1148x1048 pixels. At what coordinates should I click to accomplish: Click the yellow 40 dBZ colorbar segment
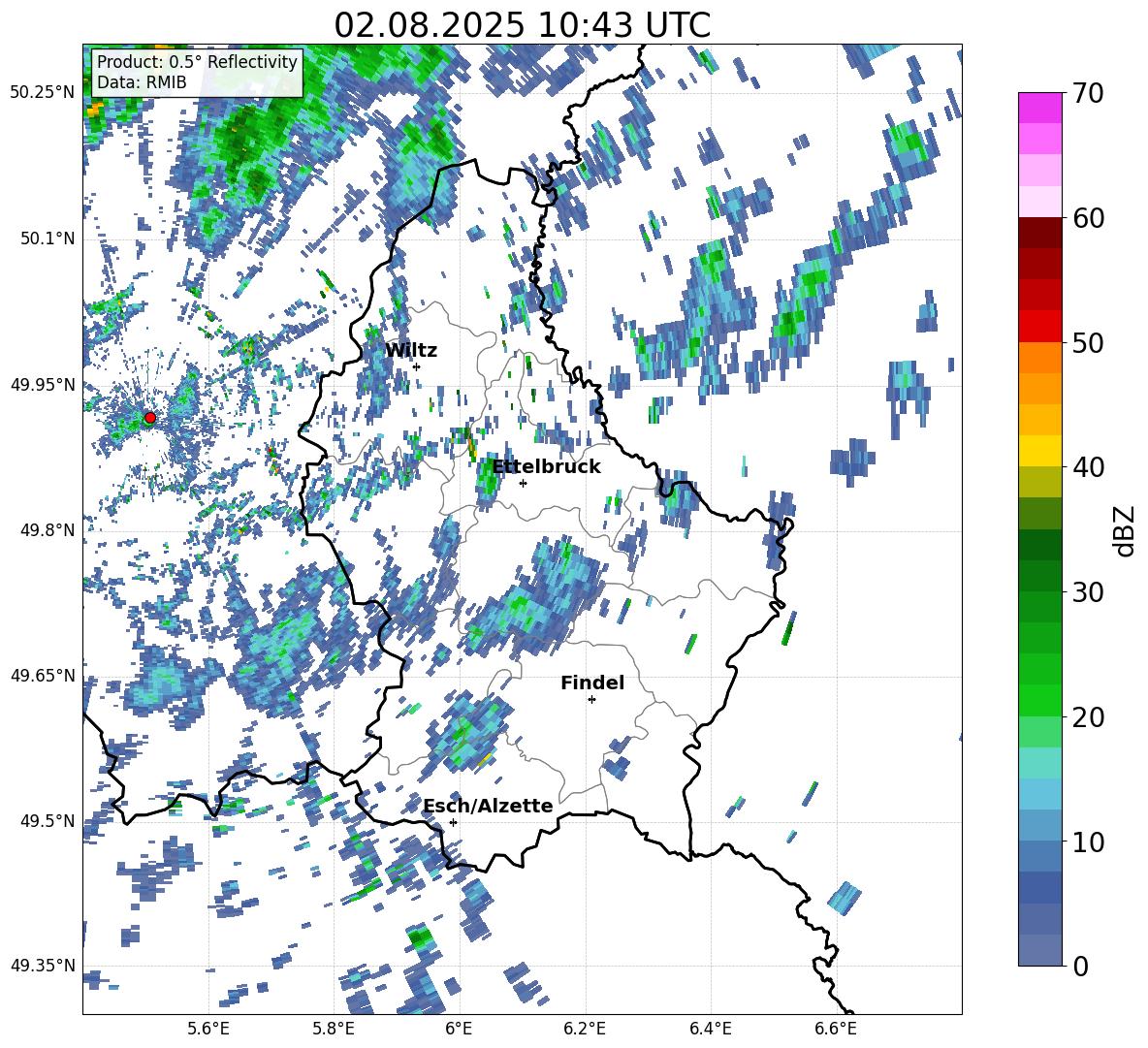(1039, 451)
